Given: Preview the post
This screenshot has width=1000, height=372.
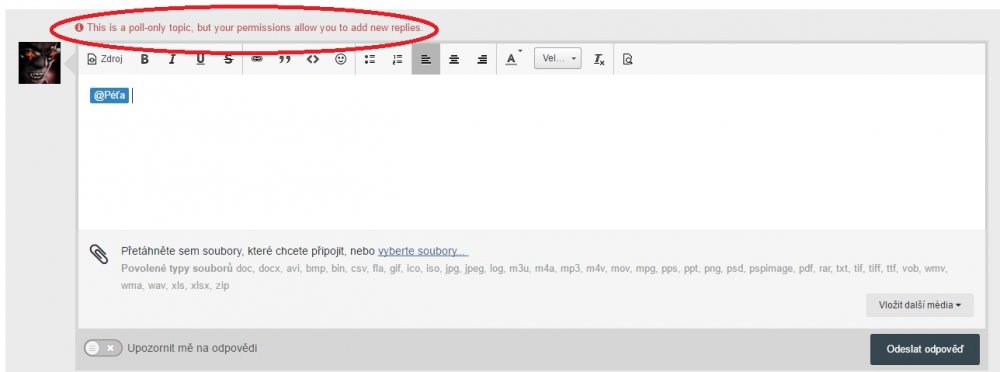Looking at the screenshot, I should point(628,59).
